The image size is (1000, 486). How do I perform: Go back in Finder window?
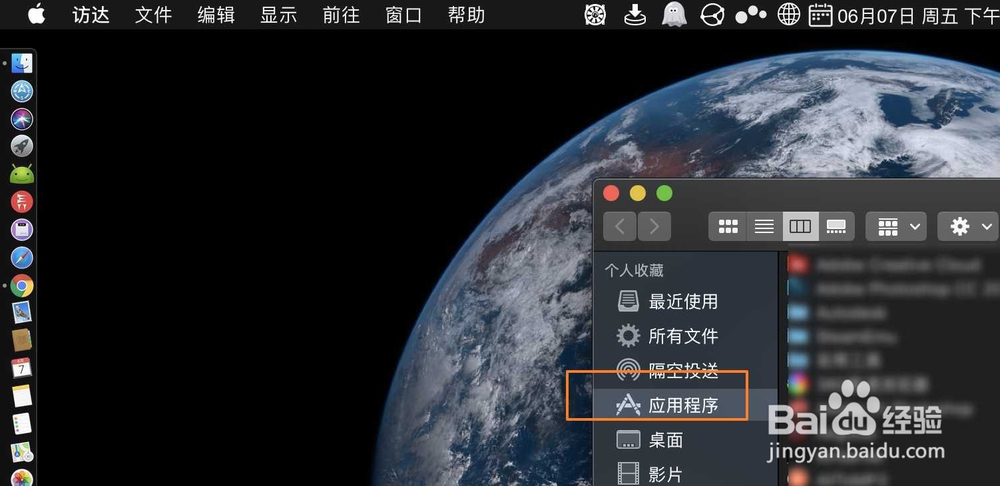click(x=620, y=226)
